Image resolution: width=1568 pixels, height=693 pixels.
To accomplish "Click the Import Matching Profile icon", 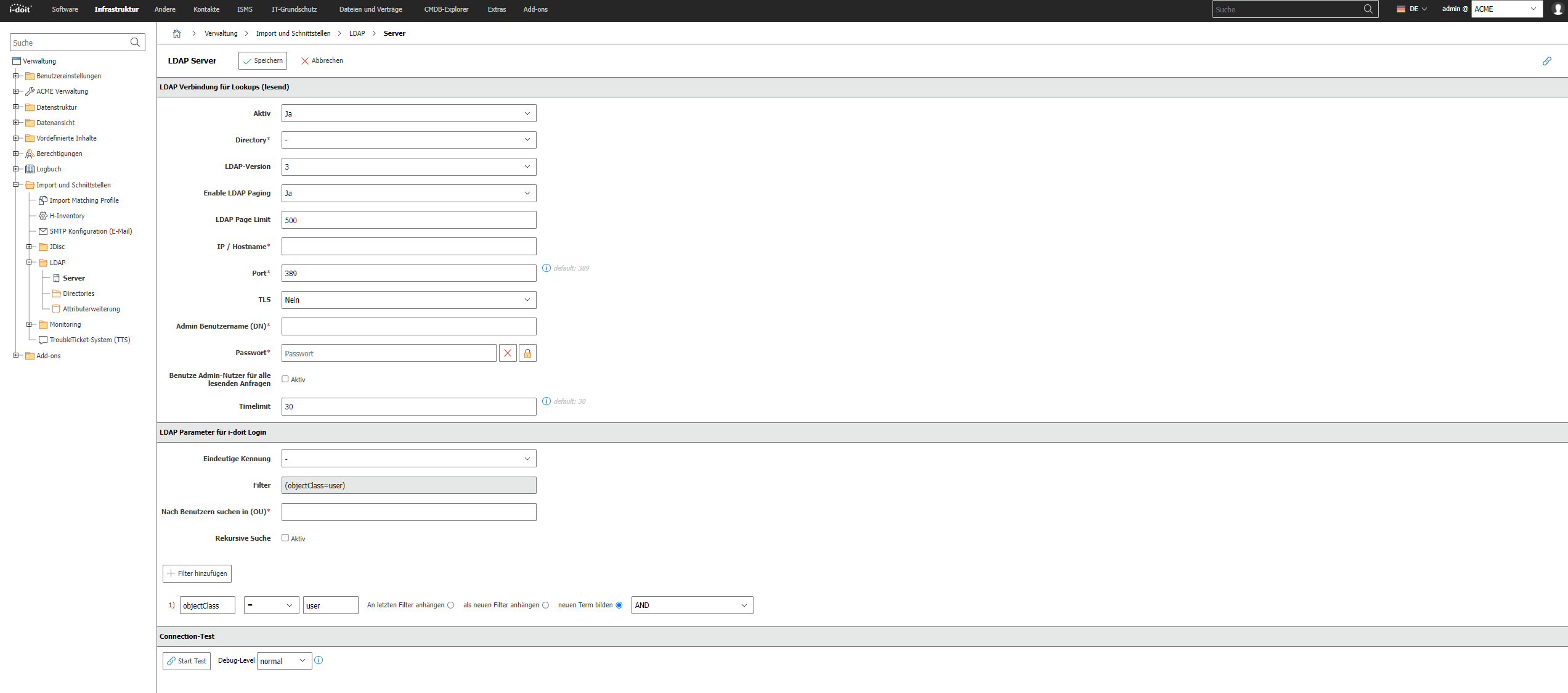I will coord(43,200).
